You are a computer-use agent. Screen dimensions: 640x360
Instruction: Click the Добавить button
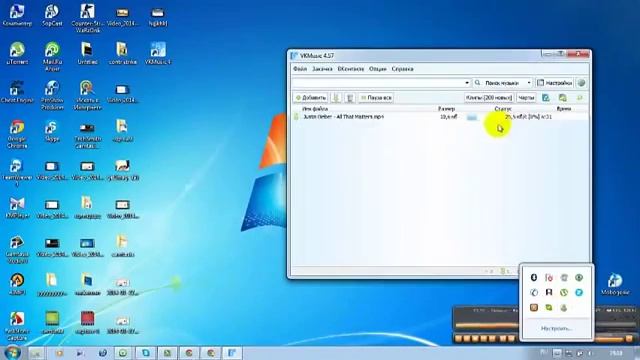point(311,98)
